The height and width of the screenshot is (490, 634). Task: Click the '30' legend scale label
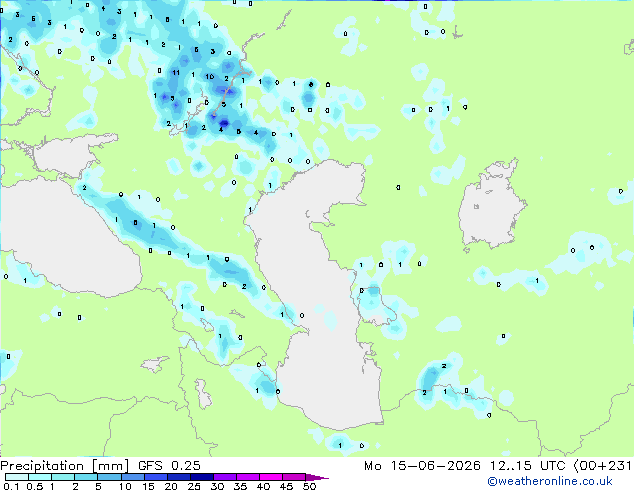[218, 486]
